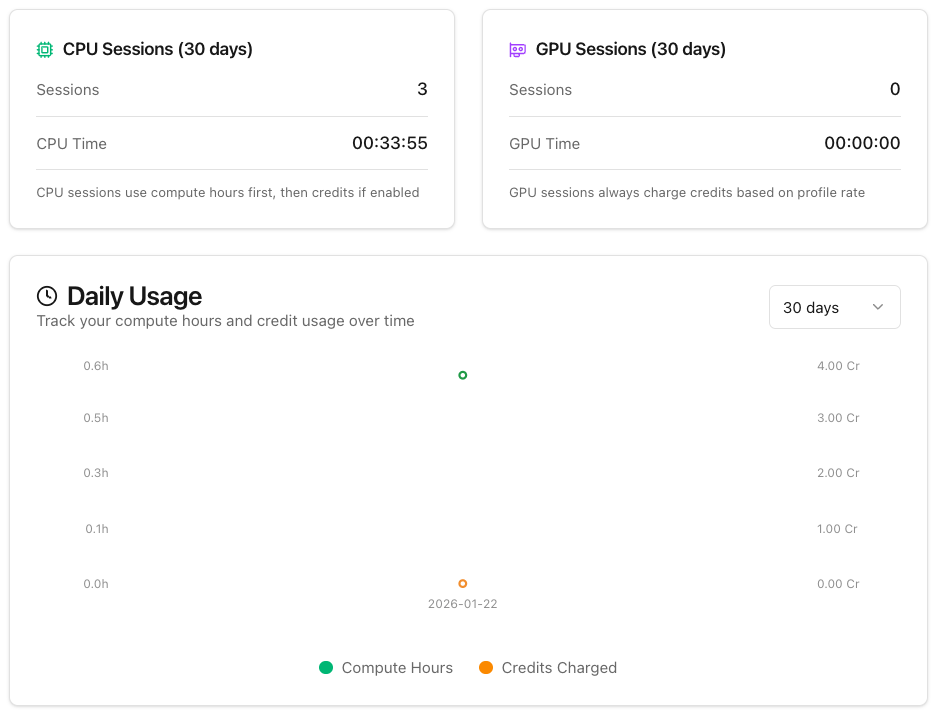Click the green Compute Hours legend dot

pos(326,668)
